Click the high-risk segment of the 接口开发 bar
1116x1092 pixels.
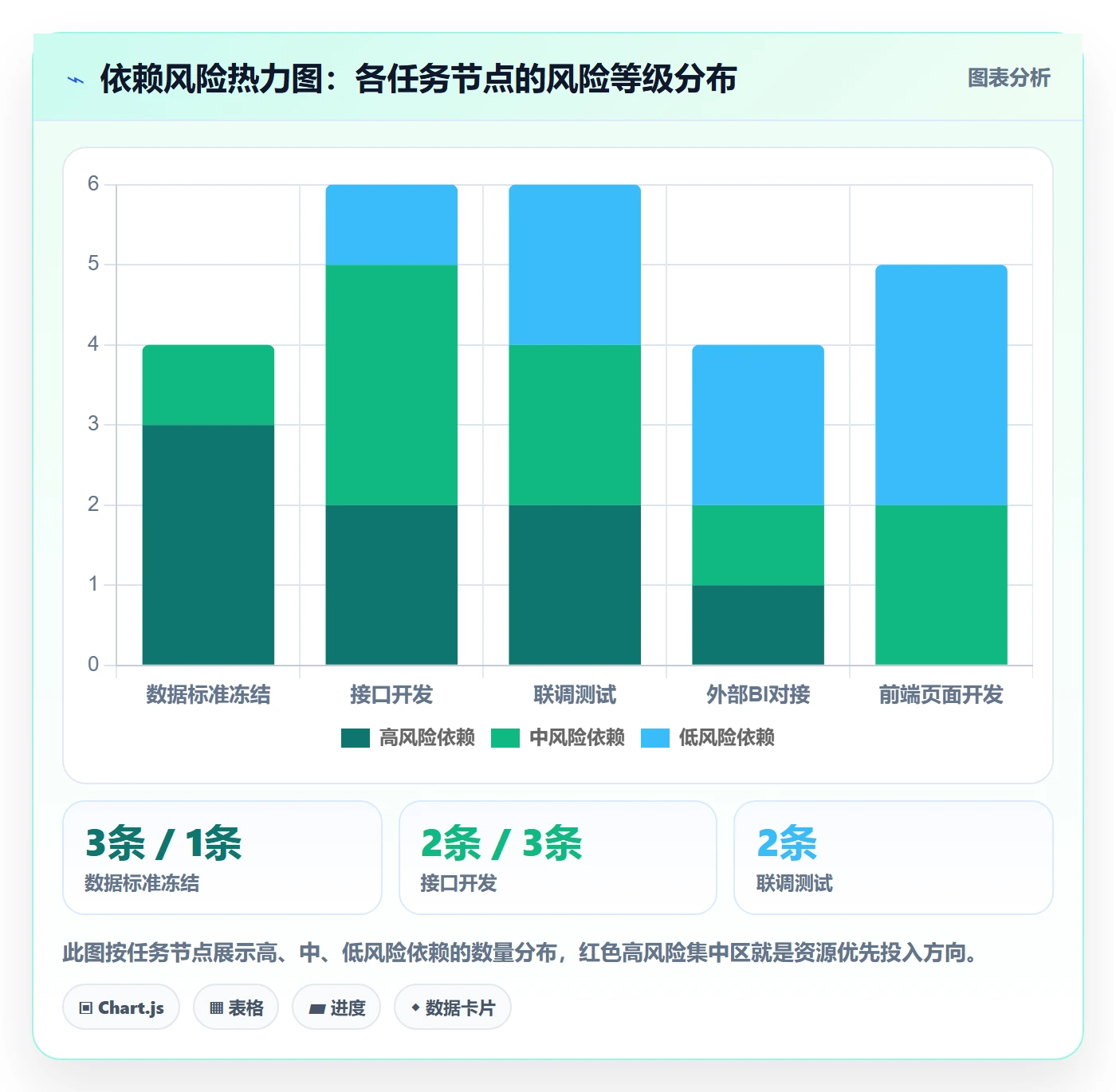(x=391, y=585)
